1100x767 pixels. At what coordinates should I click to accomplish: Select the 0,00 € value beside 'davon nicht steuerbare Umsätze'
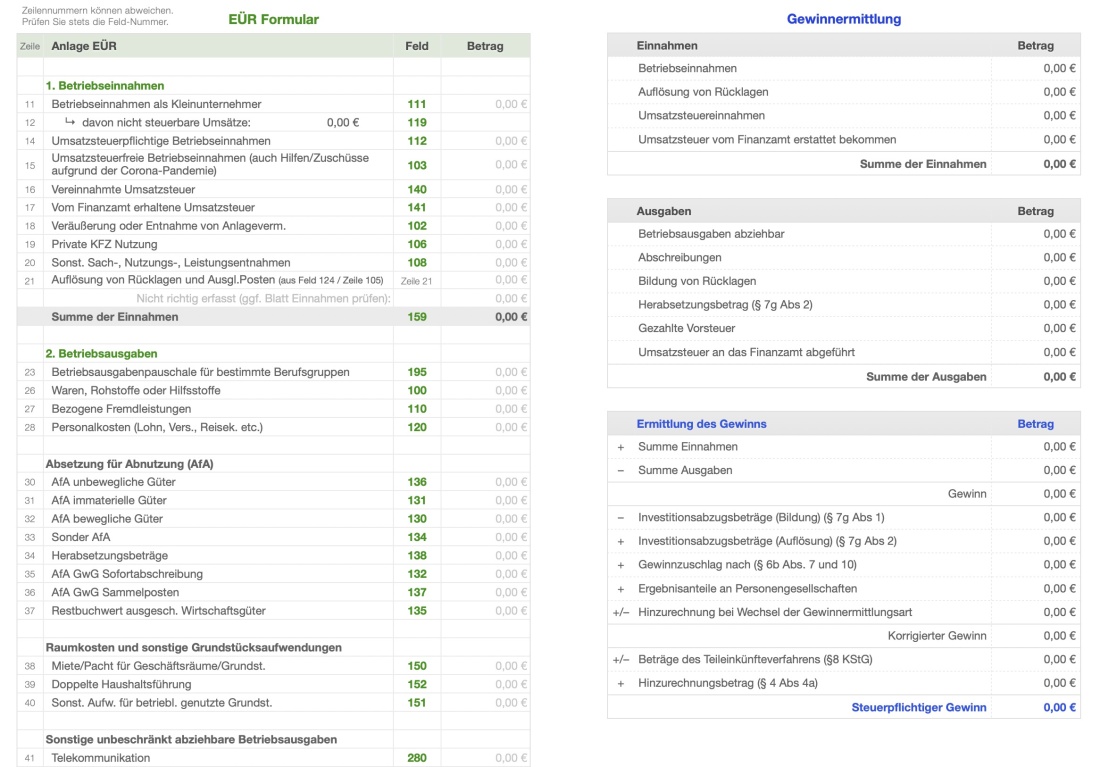(342, 123)
